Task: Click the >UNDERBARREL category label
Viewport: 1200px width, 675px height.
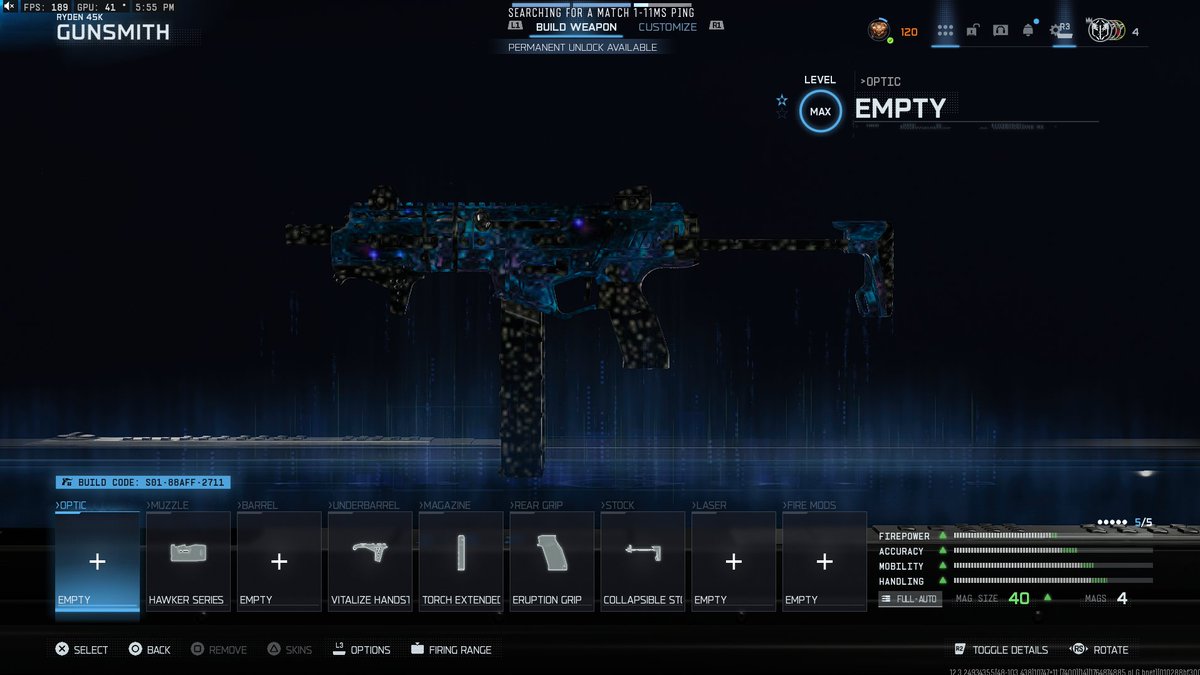Action: click(x=362, y=505)
